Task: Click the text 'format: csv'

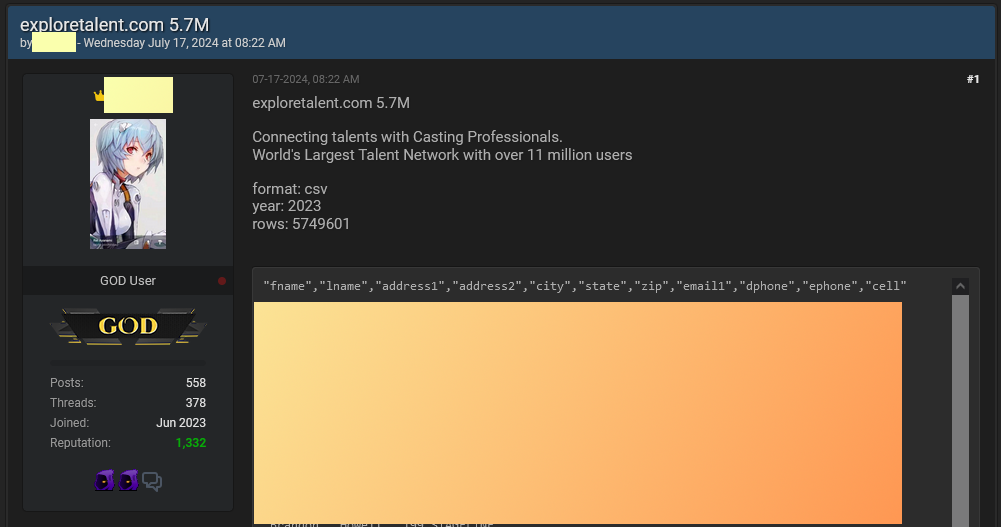Action: [x=290, y=189]
